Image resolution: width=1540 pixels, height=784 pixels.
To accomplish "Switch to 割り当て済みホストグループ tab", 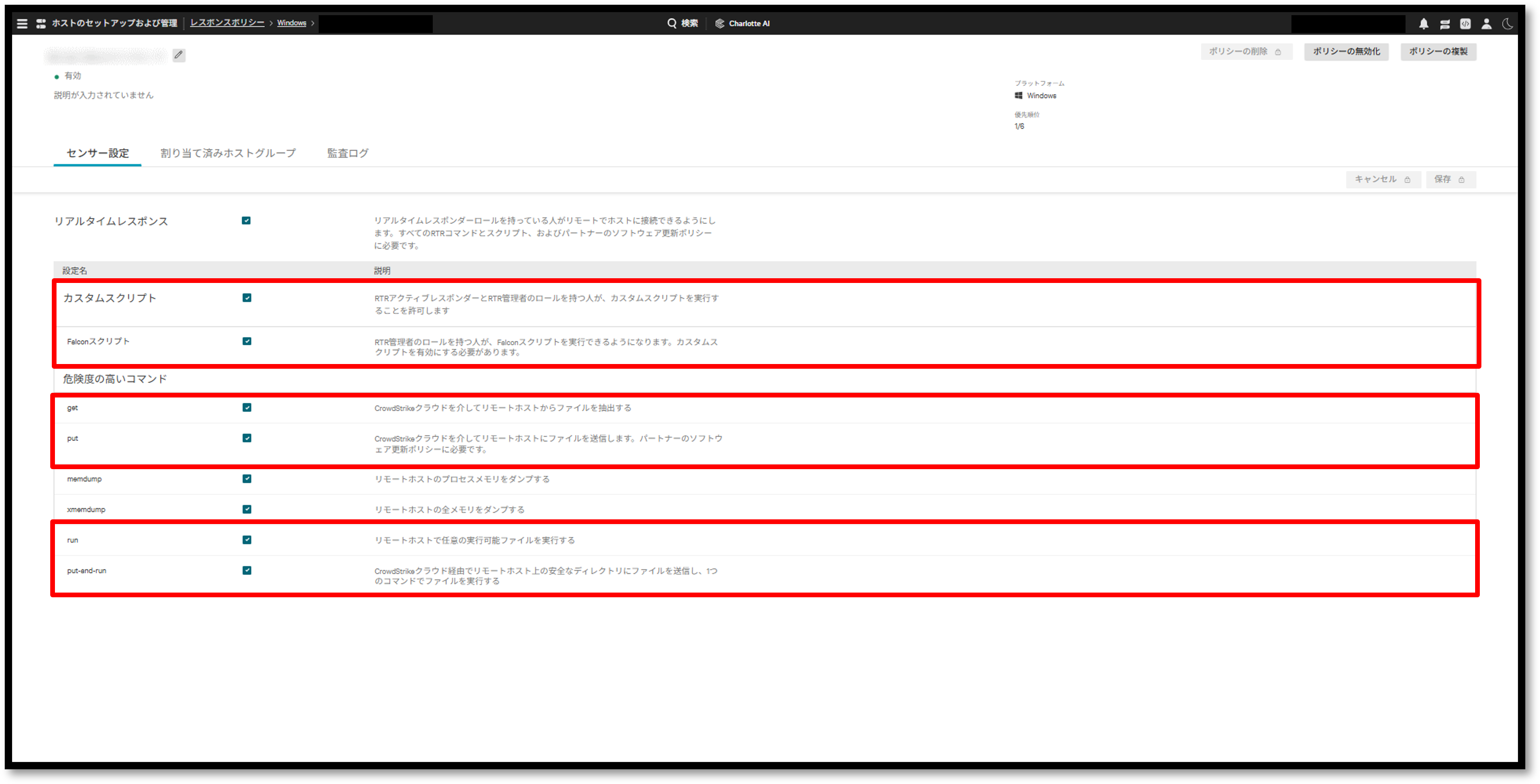I will [x=228, y=153].
